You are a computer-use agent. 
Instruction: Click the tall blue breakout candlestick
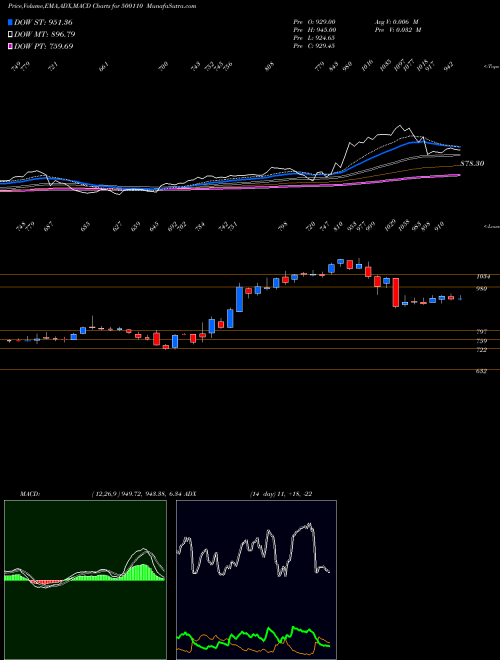point(239,299)
